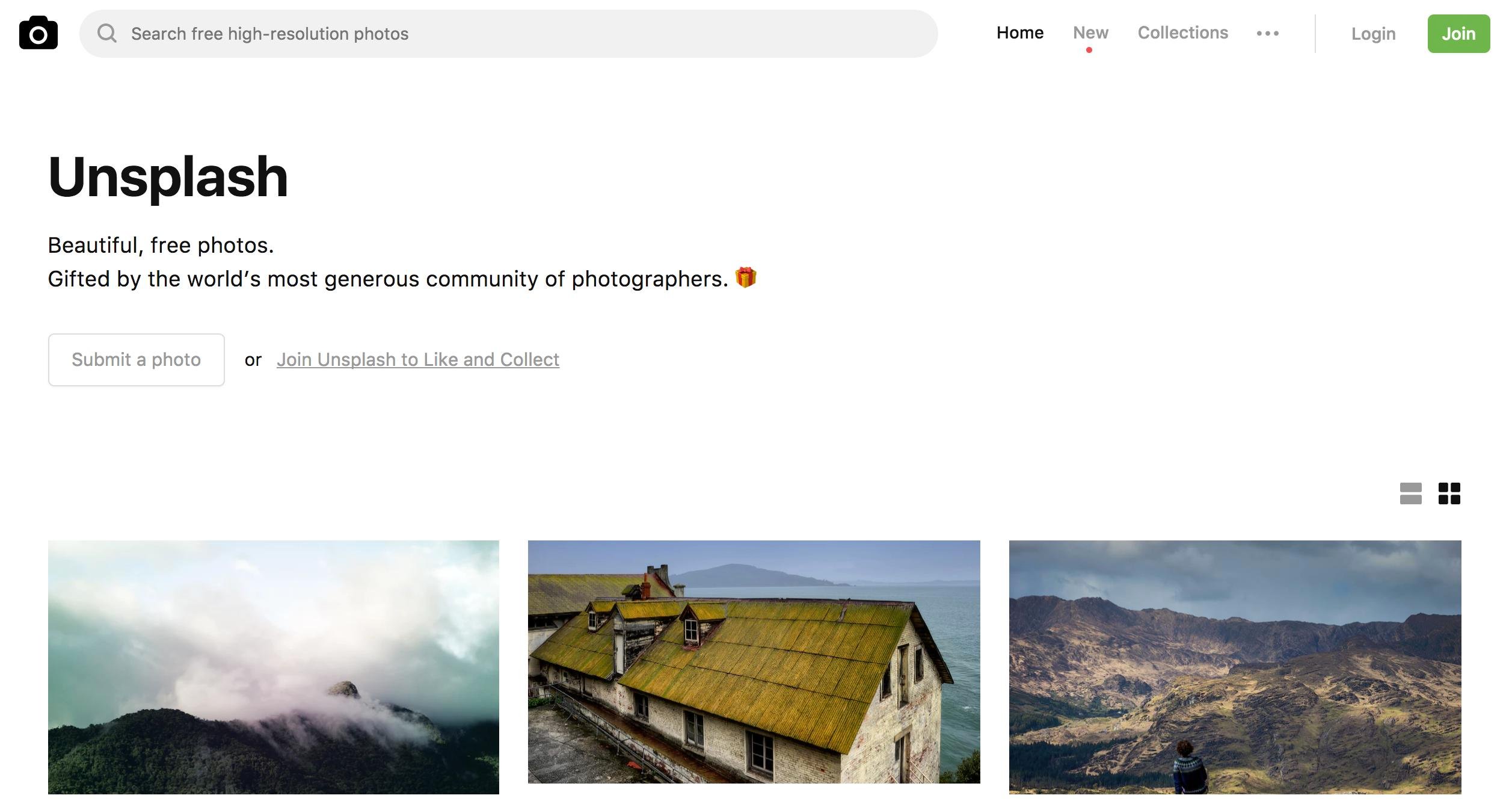Image resolution: width=1512 pixels, height=804 pixels.
Task: Click the gift emoji after photographers
Action: click(746, 277)
